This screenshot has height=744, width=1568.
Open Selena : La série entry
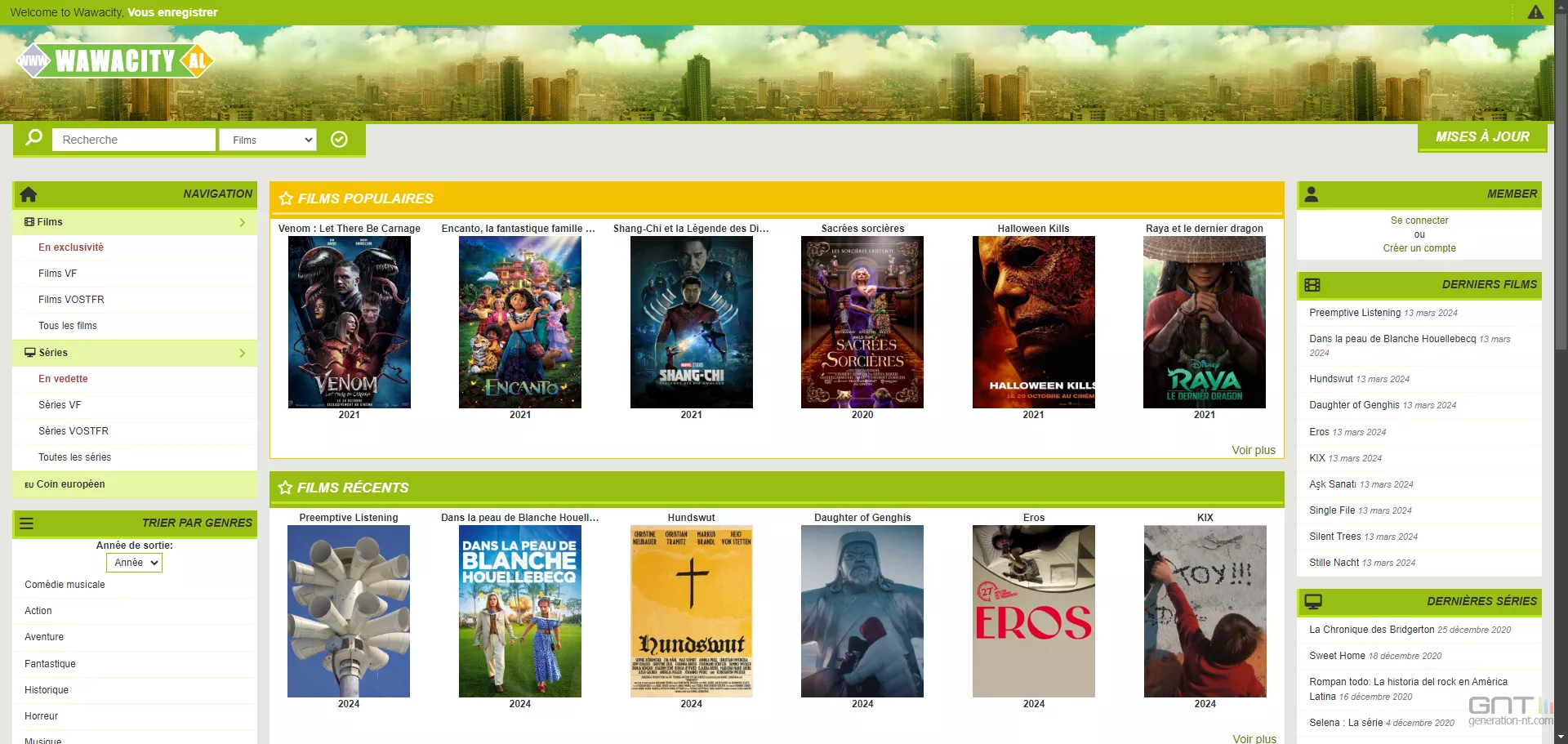[x=1346, y=723]
